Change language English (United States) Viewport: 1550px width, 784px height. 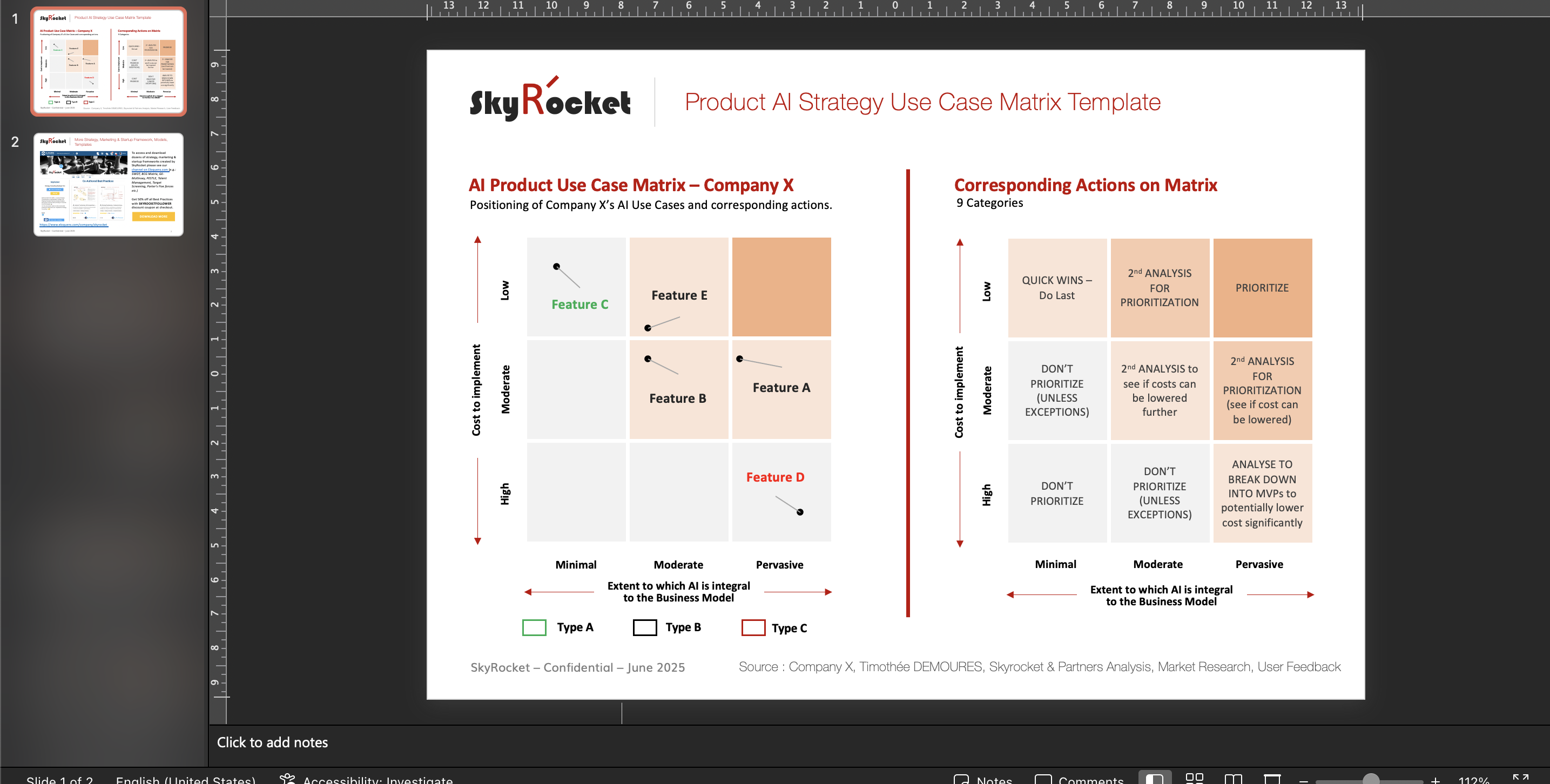(185, 780)
